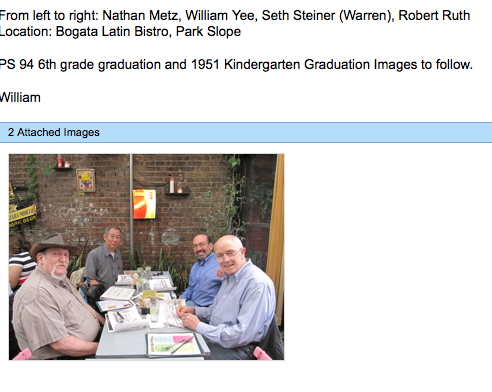The width and height of the screenshot is (492, 392).
Task: Click the "2 Attached Images" header bar
Action: [246, 132]
